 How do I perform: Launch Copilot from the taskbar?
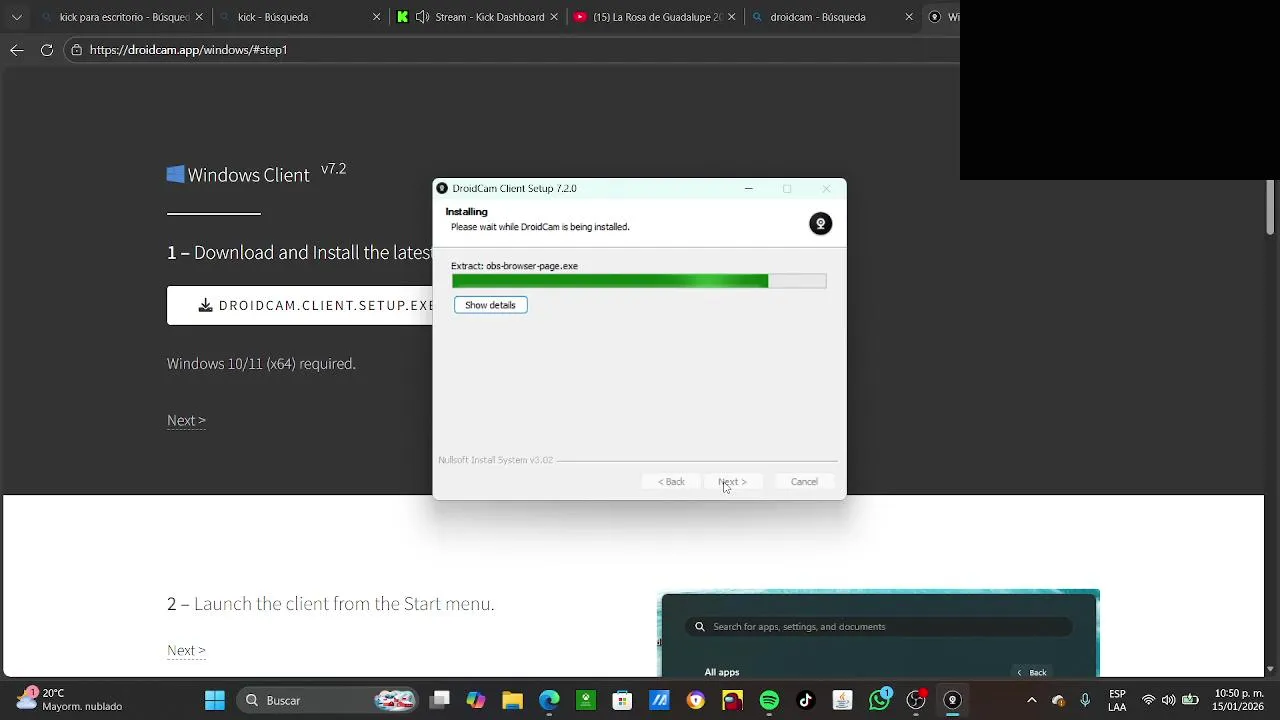point(476,700)
